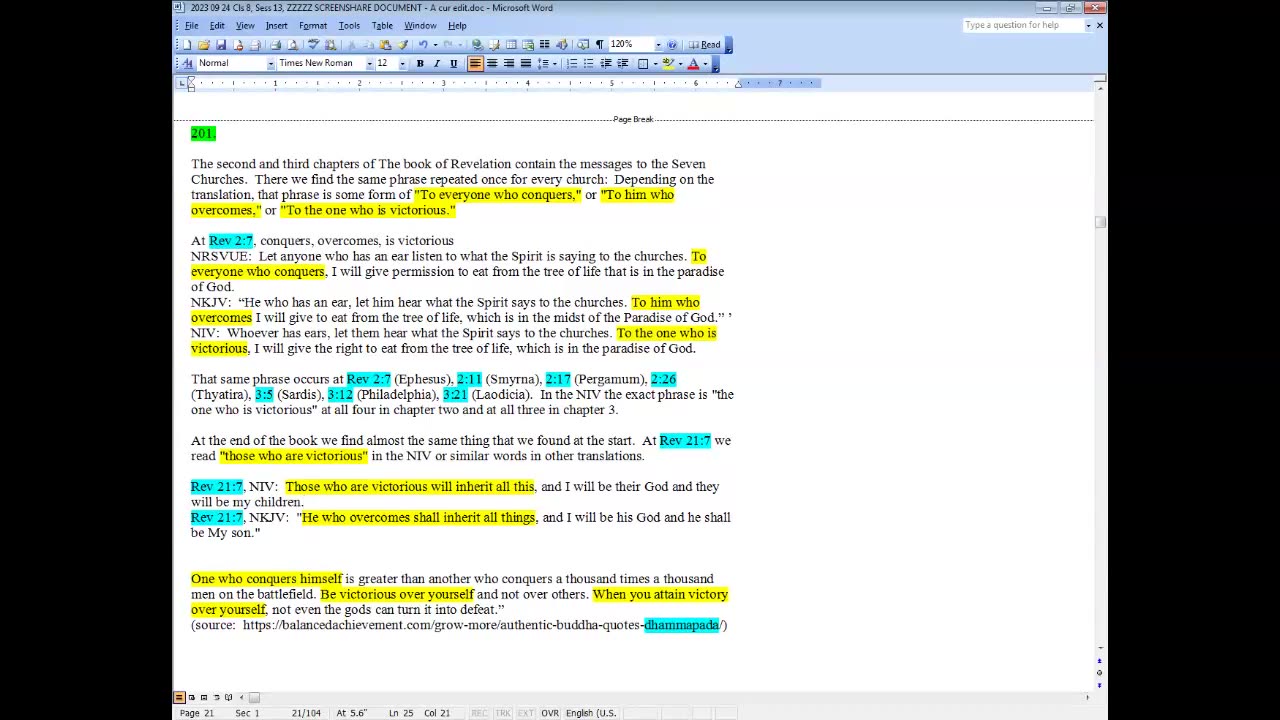Expand the Style dropdown showing Normal
This screenshot has width=1280, height=720.
[x=271, y=63]
